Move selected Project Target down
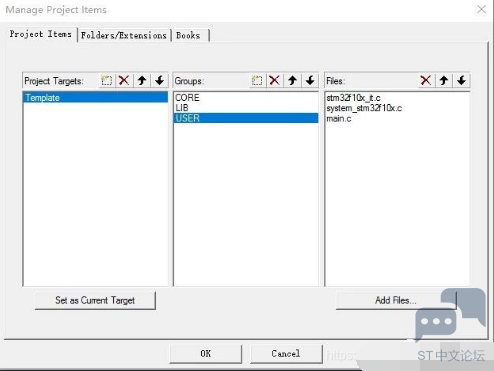Viewport: 494px width, 371px height. pyautogui.click(x=160, y=81)
